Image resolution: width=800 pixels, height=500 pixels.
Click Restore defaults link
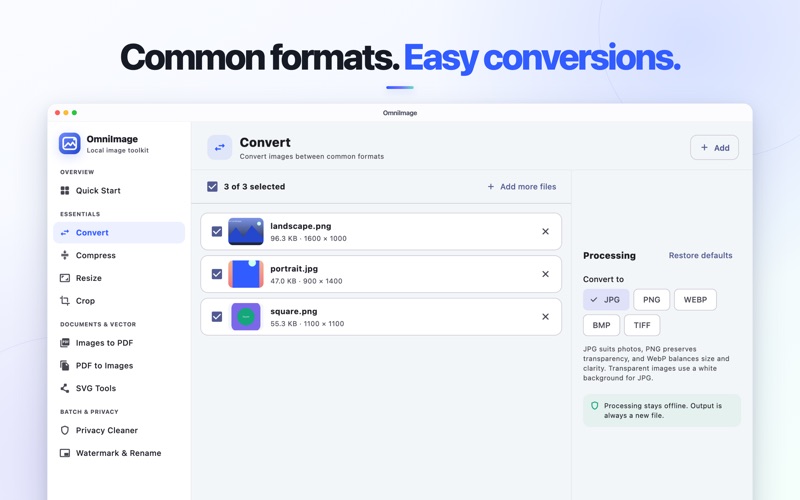[701, 255]
